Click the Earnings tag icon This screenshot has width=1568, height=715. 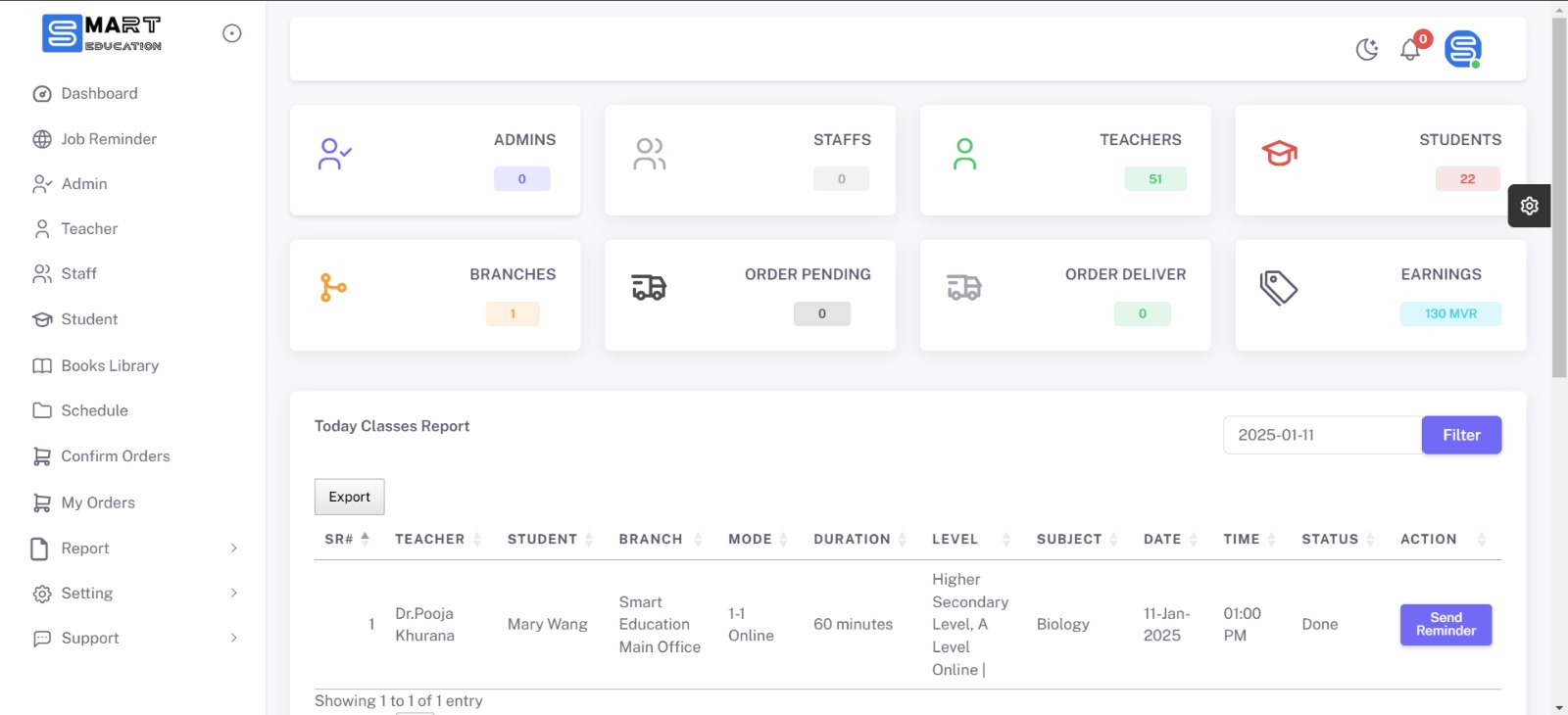[1279, 288]
